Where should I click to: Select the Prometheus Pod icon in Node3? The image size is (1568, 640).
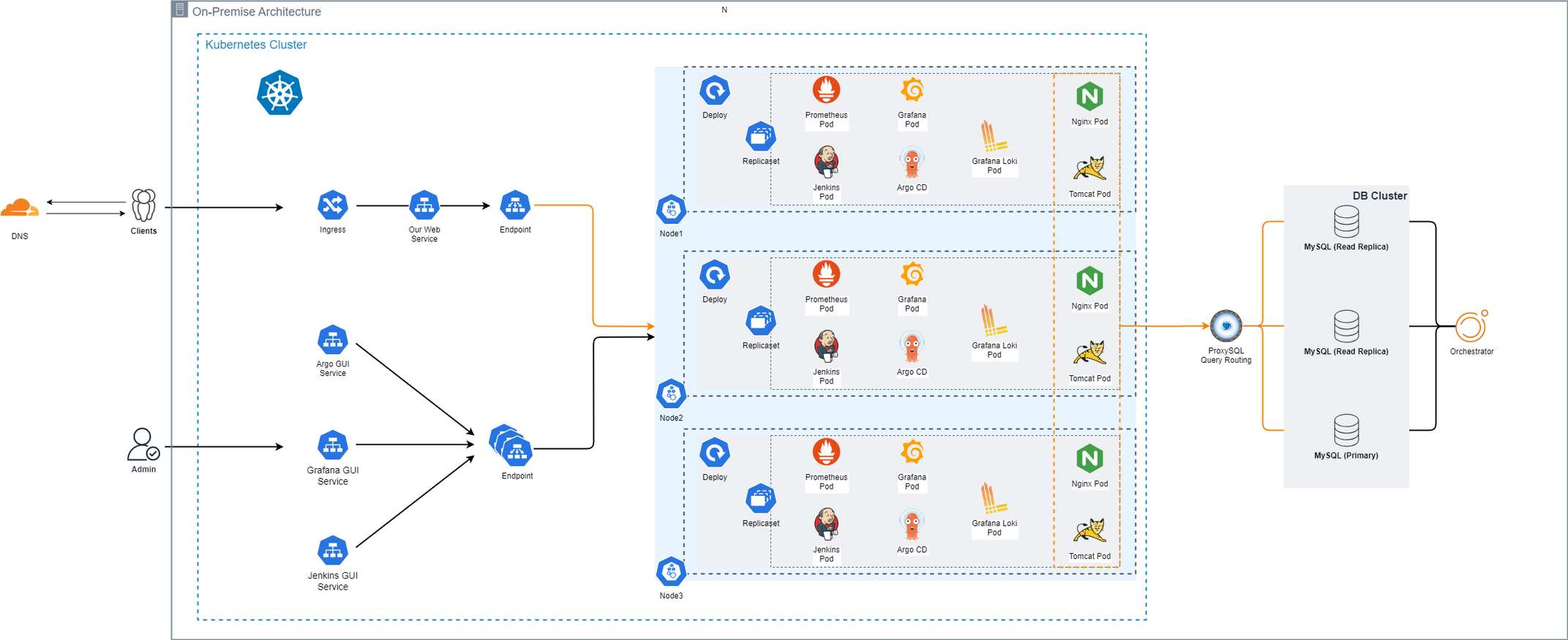click(826, 452)
